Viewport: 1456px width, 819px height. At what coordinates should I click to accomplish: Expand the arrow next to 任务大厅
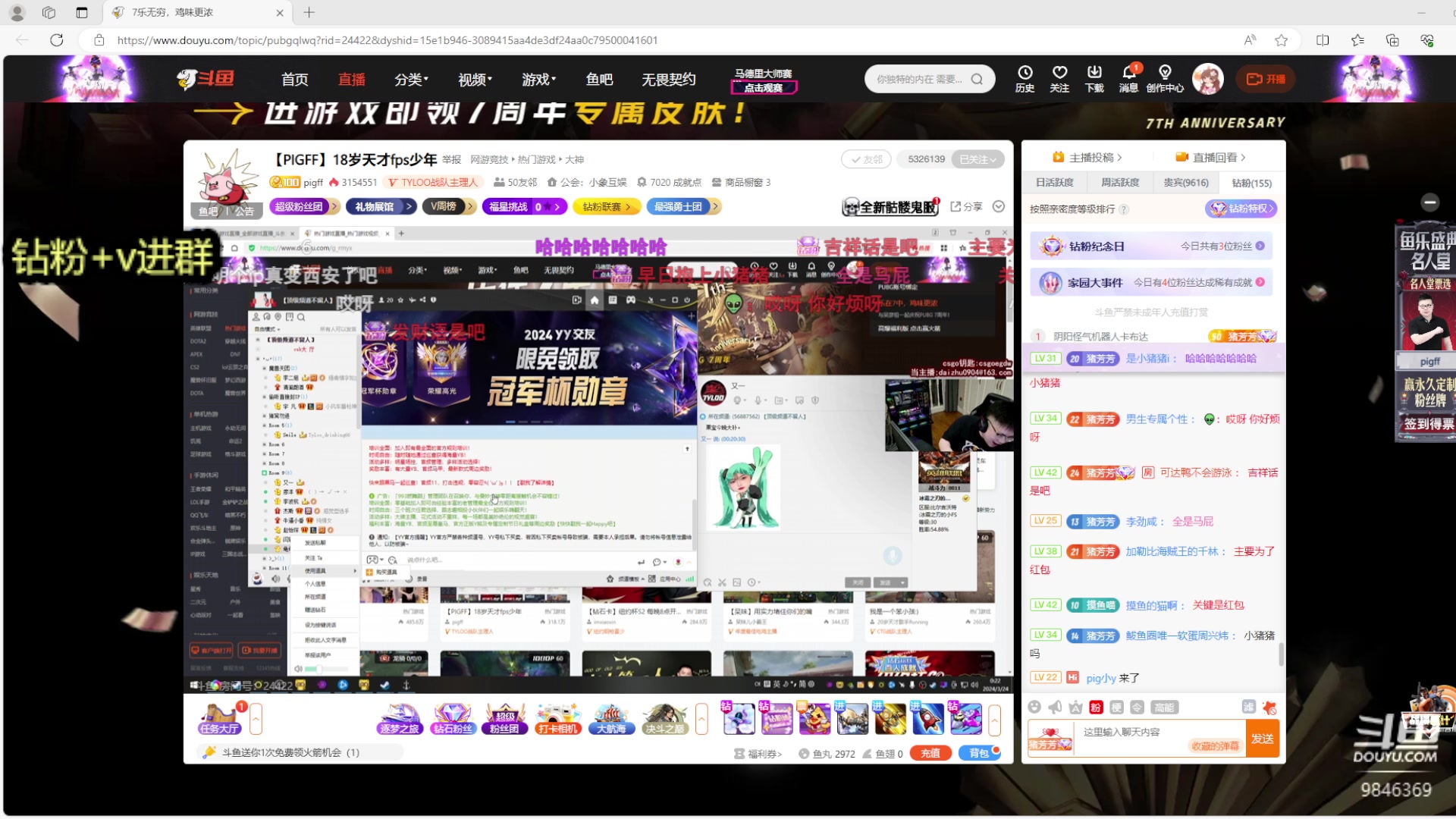tap(256, 718)
